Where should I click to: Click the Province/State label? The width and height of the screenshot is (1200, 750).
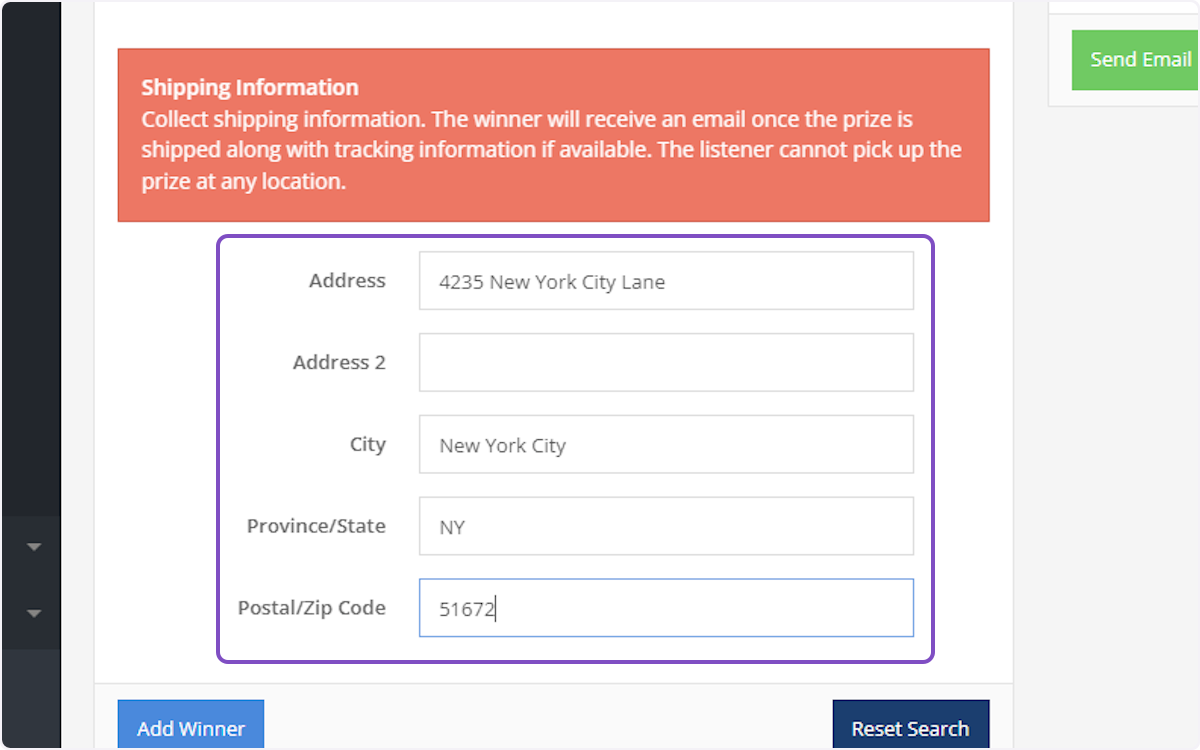tap(316, 526)
